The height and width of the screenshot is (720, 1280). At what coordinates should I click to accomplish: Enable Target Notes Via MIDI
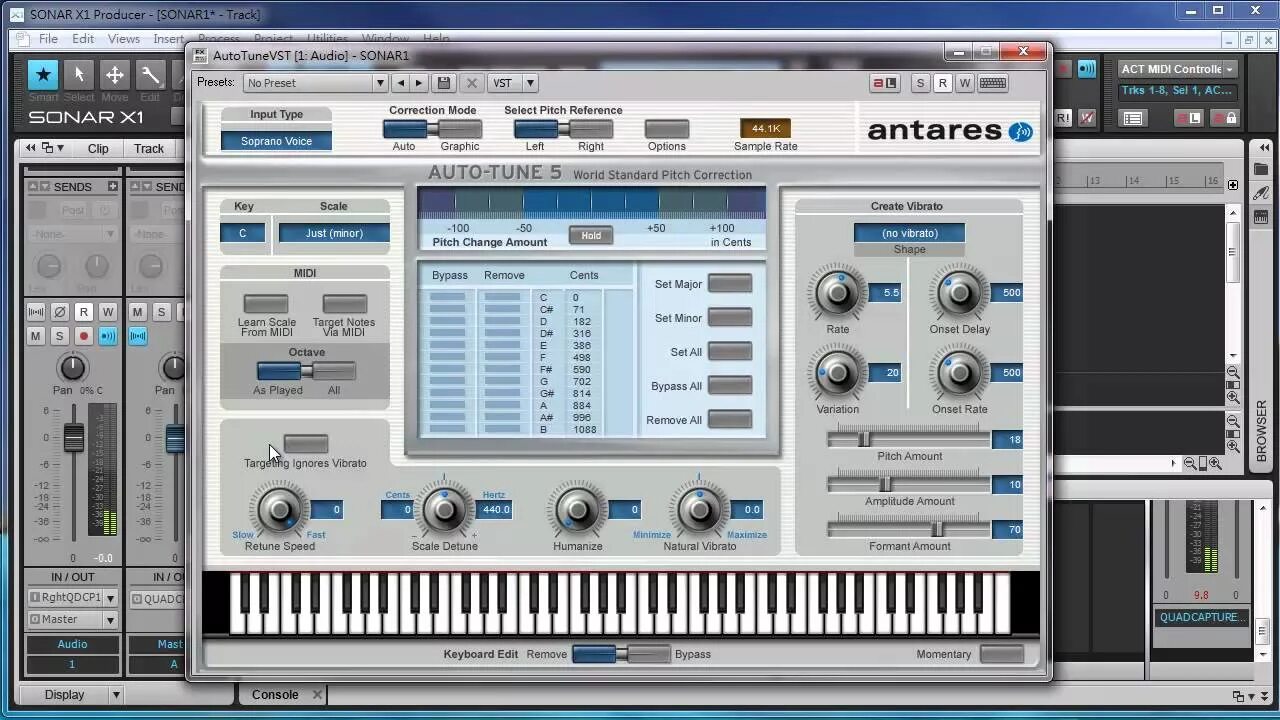coord(344,304)
